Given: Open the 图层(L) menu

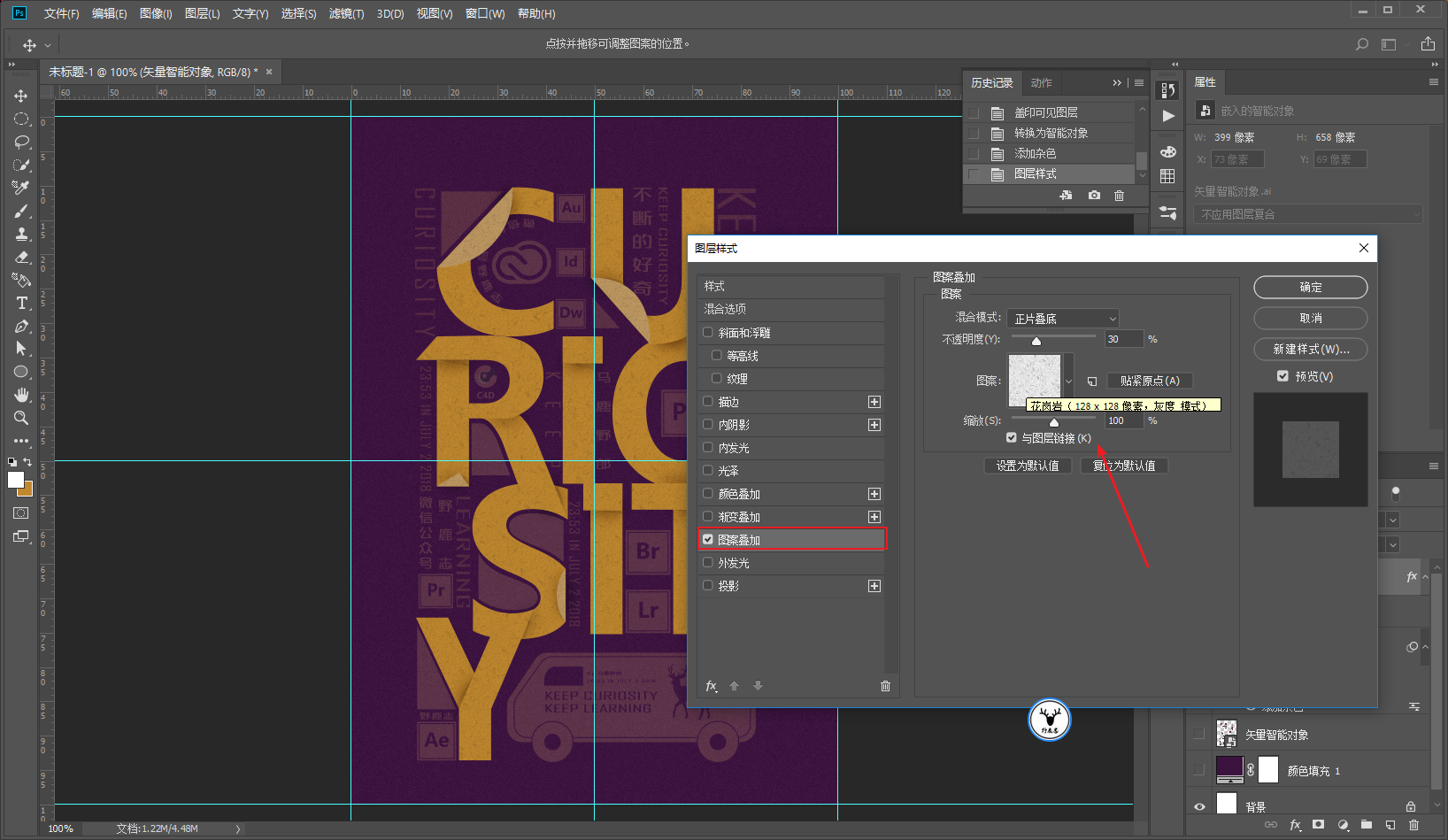Looking at the screenshot, I should click(202, 13).
